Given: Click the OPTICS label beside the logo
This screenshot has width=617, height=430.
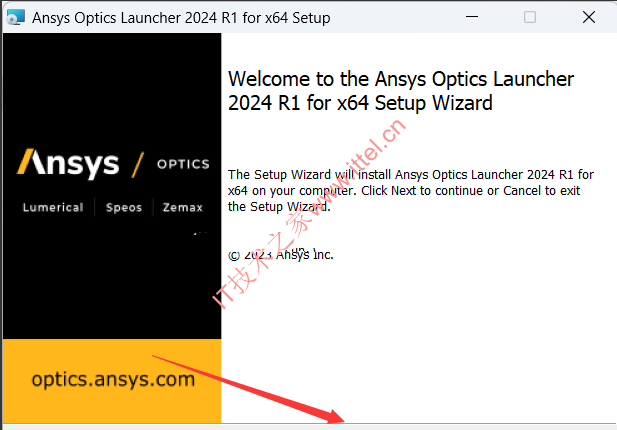Looking at the screenshot, I should pyautogui.click(x=183, y=164).
